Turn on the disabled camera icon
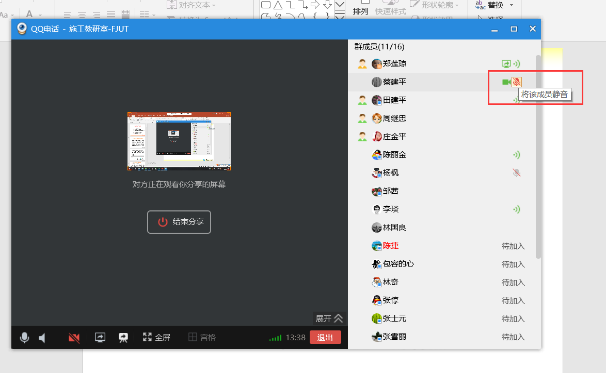The height and width of the screenshot is (373, 606). click(74, 338)
